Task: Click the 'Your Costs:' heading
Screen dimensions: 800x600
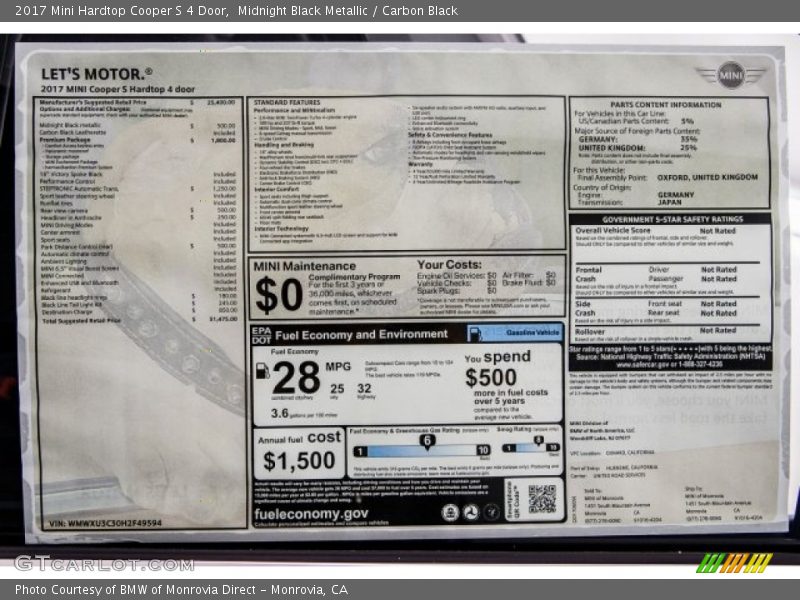Action: [x=449, y=265]
